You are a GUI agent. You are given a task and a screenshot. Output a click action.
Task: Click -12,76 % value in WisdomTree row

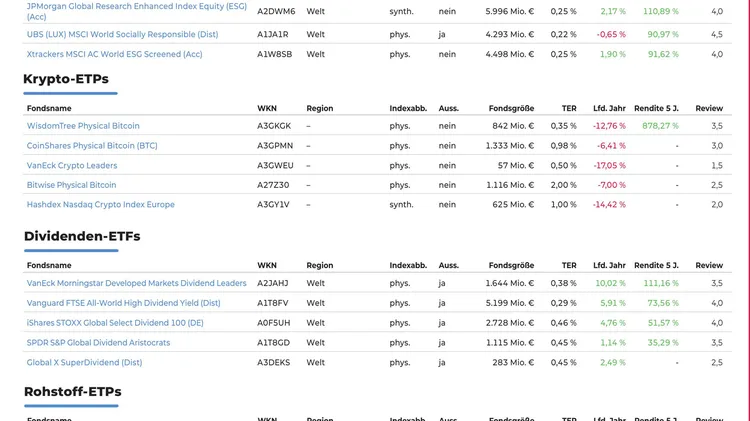(609, 126)
